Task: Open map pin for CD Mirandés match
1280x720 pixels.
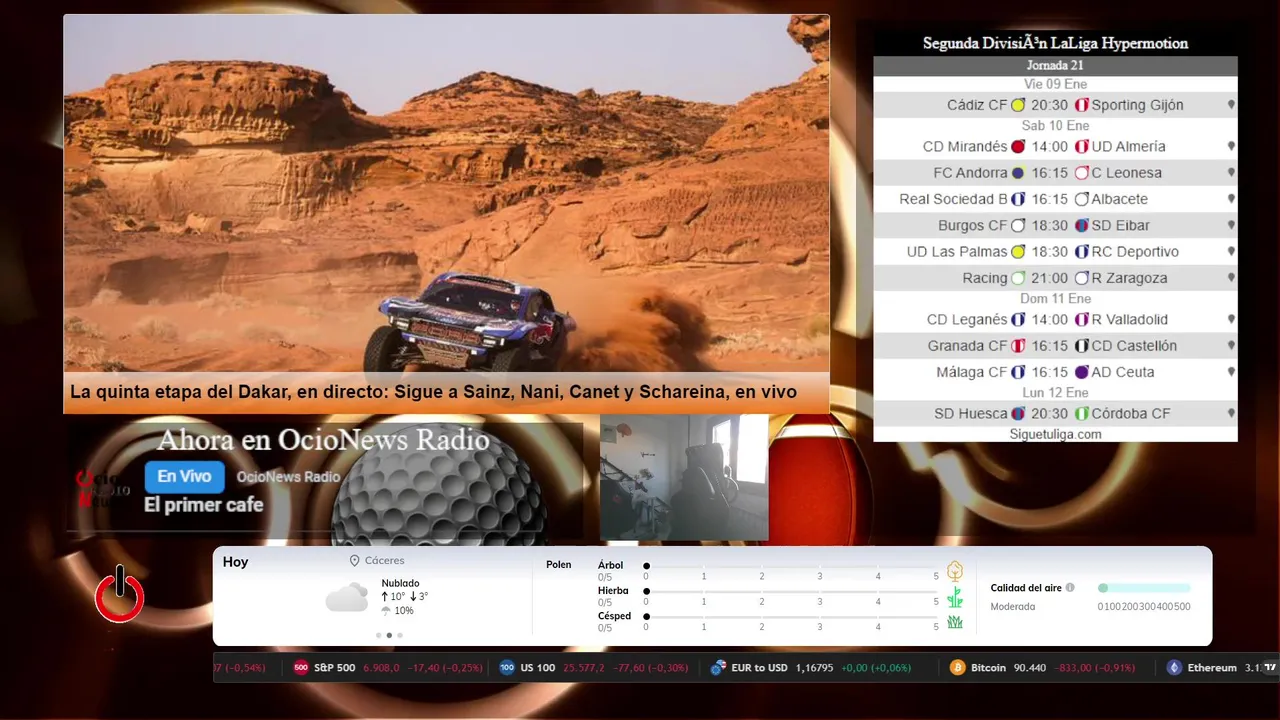Action: tap(1231, 146)
